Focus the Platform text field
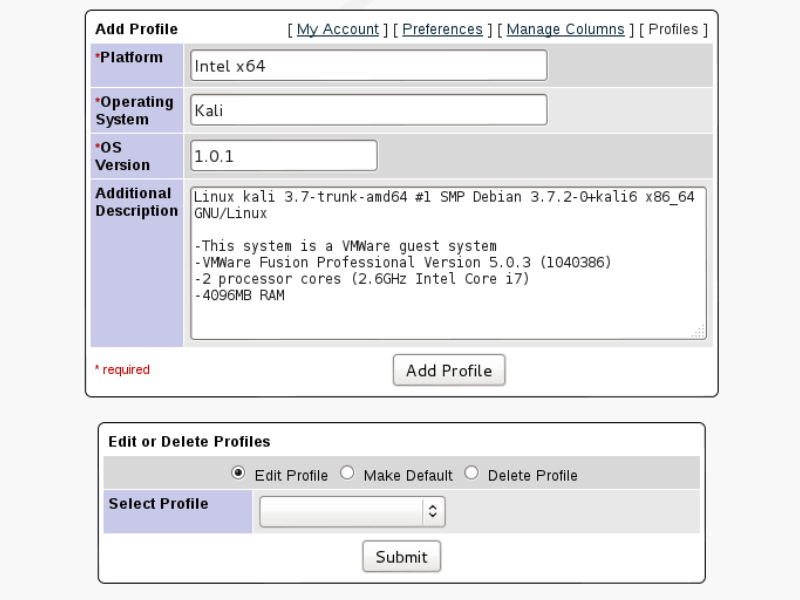Screen dimensions: 800x600 (x=368, y=66)
